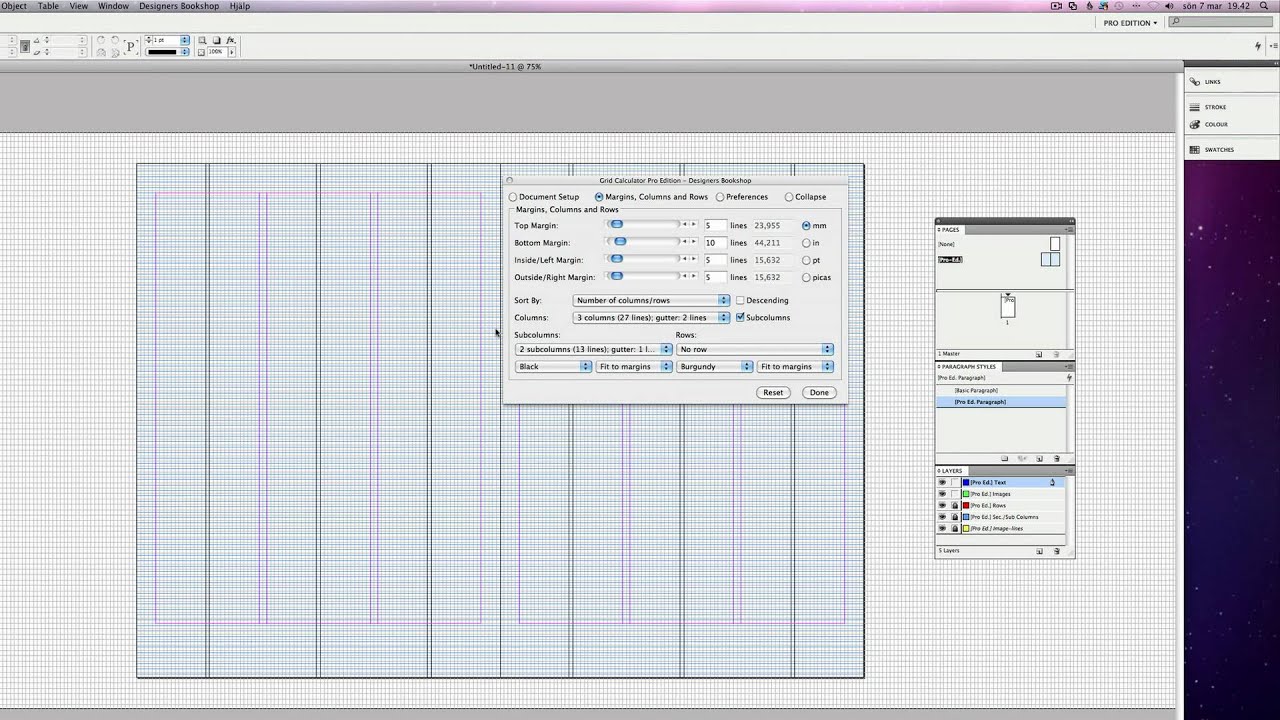Create new paragraph style icon
The width and height of the screenshot is (1280, 720).
point(1040,459)
